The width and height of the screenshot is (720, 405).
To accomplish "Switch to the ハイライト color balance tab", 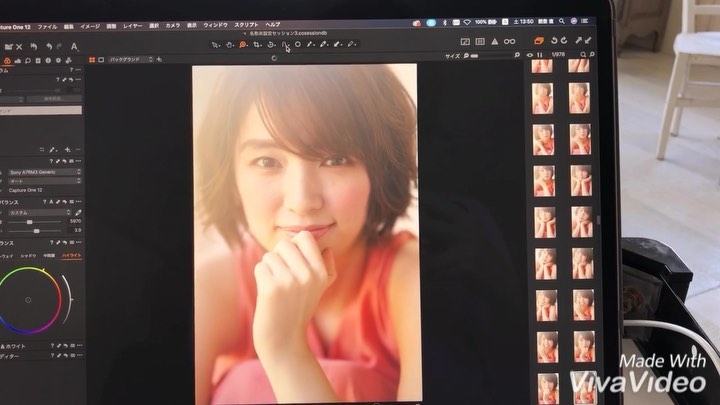I will coord(69,255).
